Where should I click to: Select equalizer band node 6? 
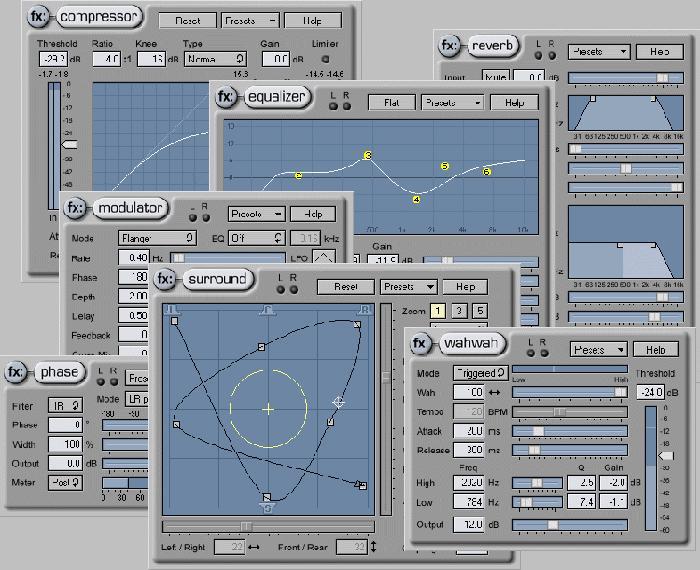click(487, 171)
